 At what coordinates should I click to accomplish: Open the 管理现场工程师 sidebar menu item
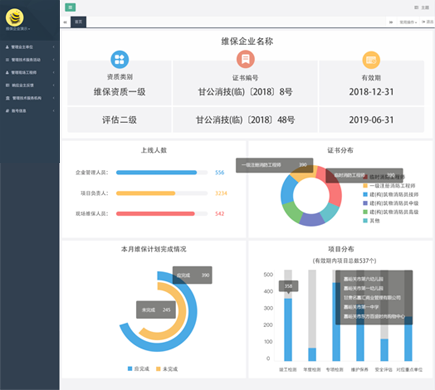pyautogui.click(x=30, y=72)
